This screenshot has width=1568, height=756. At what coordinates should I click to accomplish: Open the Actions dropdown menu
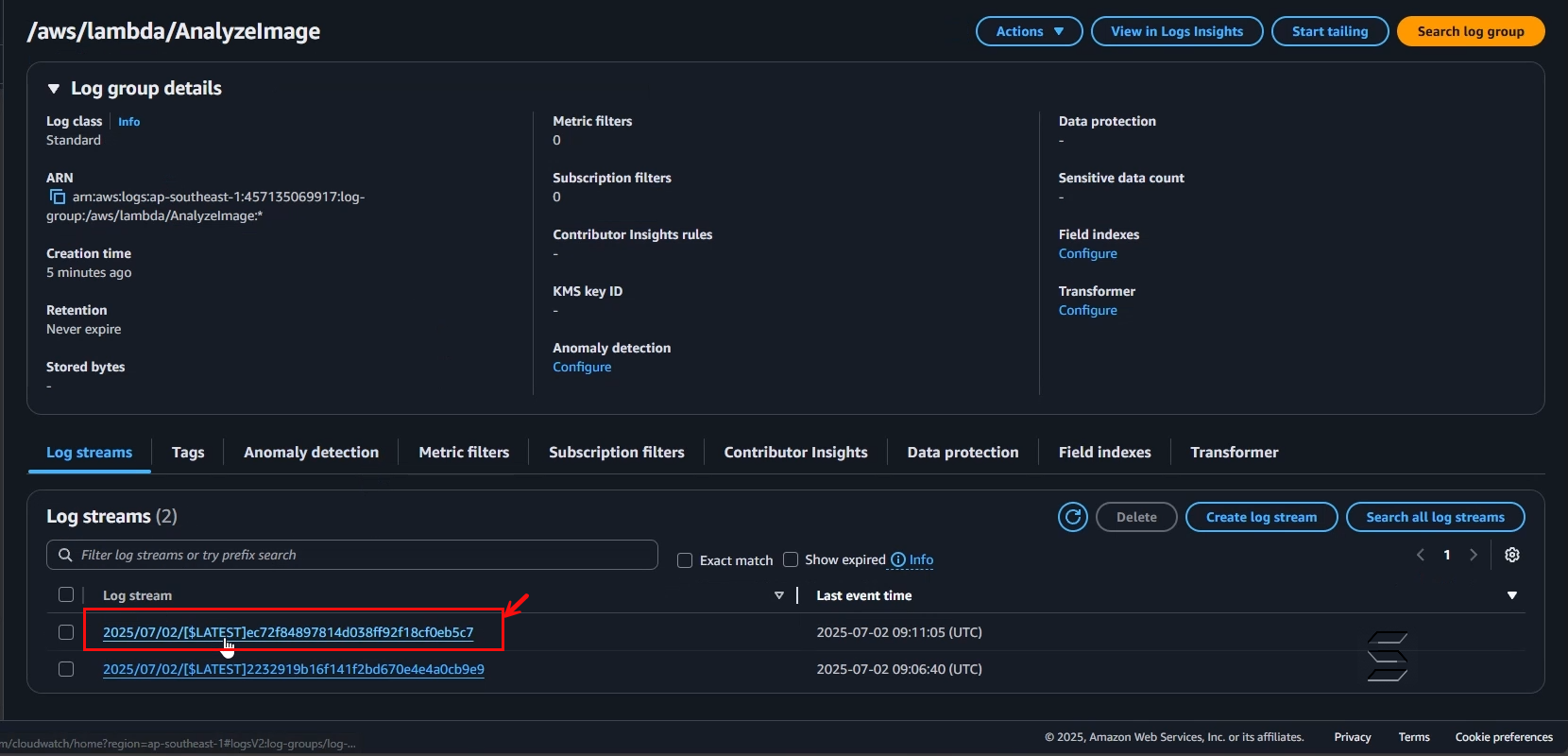coord(1030,31)
